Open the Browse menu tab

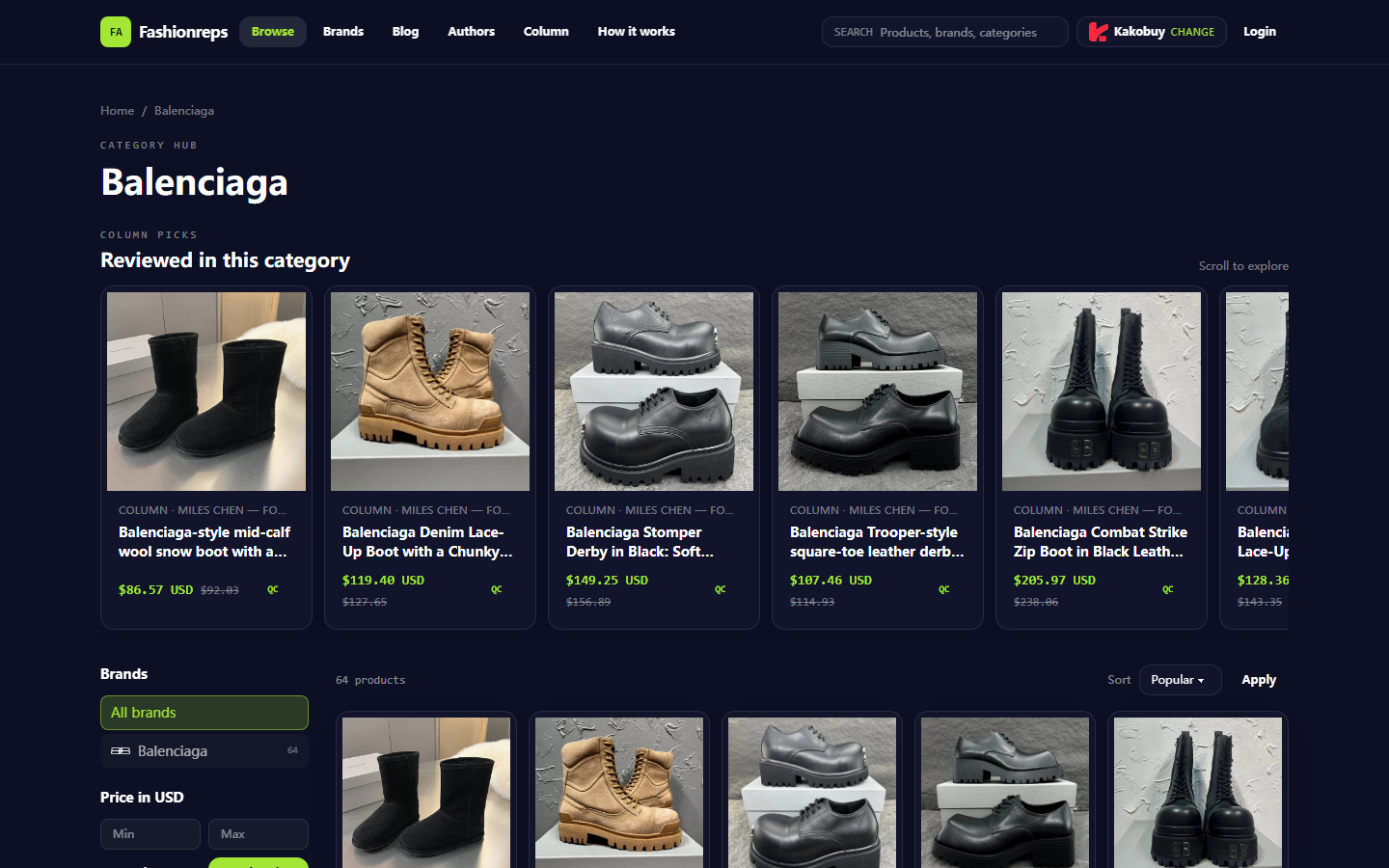273,32
